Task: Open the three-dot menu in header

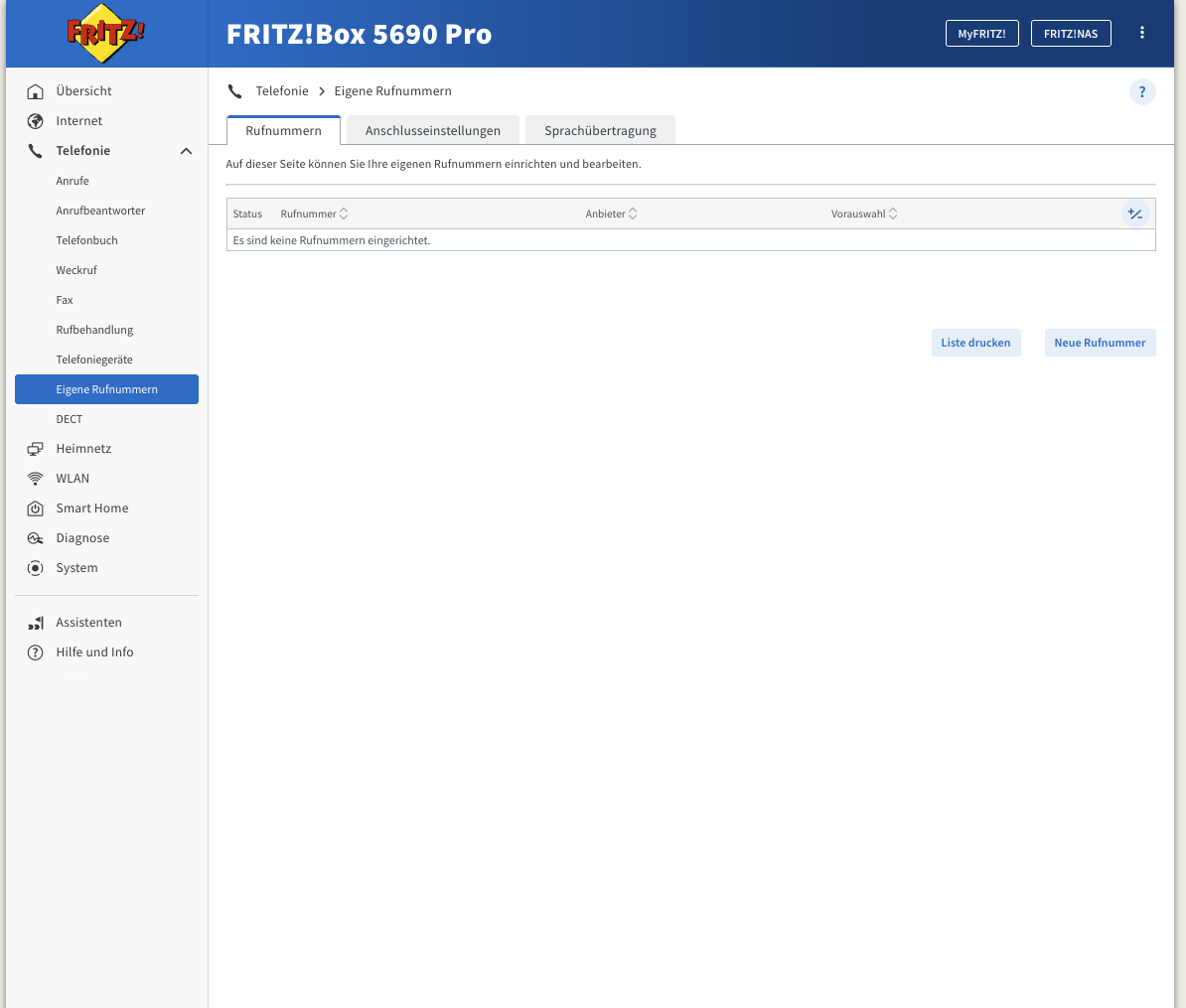Action: 1142,33
